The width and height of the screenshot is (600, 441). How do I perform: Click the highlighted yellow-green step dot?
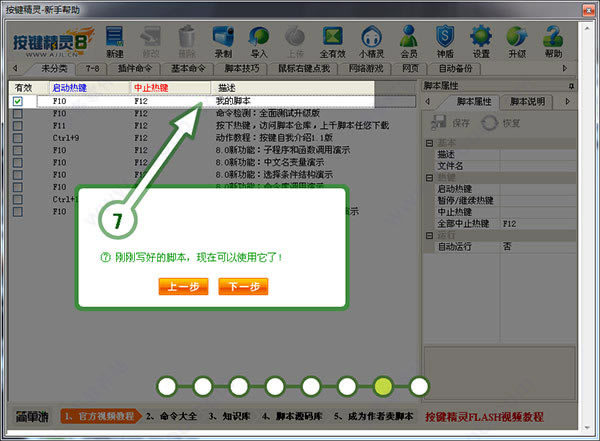coord(383,386)
